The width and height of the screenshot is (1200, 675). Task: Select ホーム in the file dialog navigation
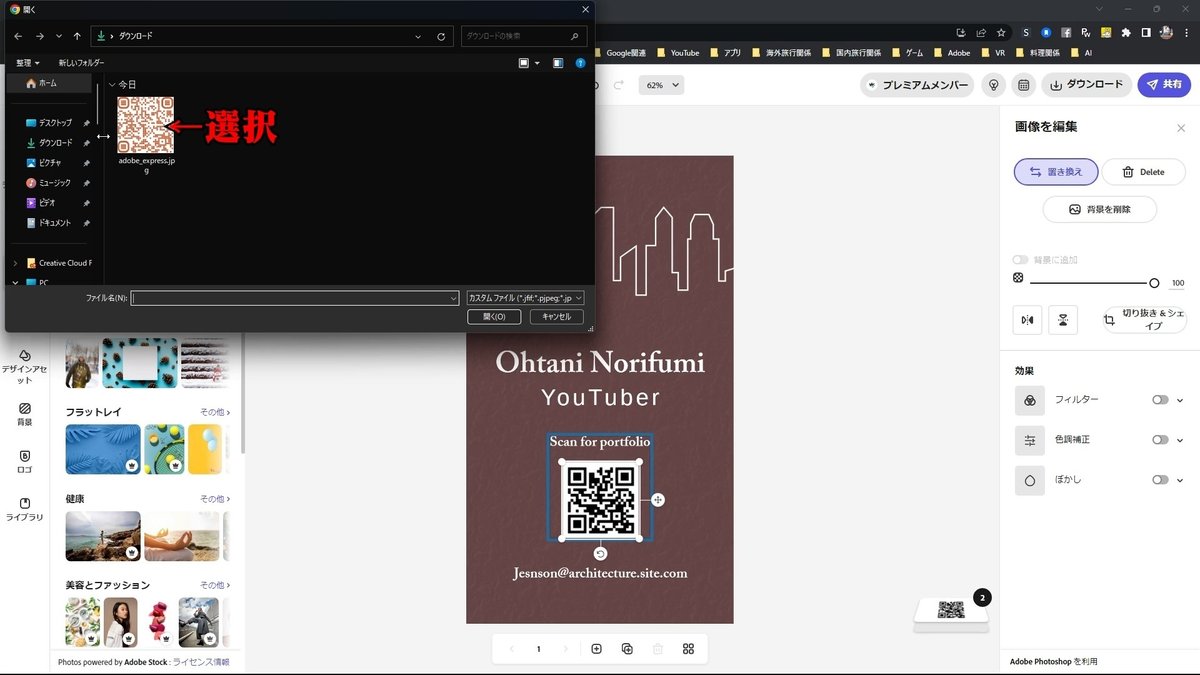pos(48,83)
